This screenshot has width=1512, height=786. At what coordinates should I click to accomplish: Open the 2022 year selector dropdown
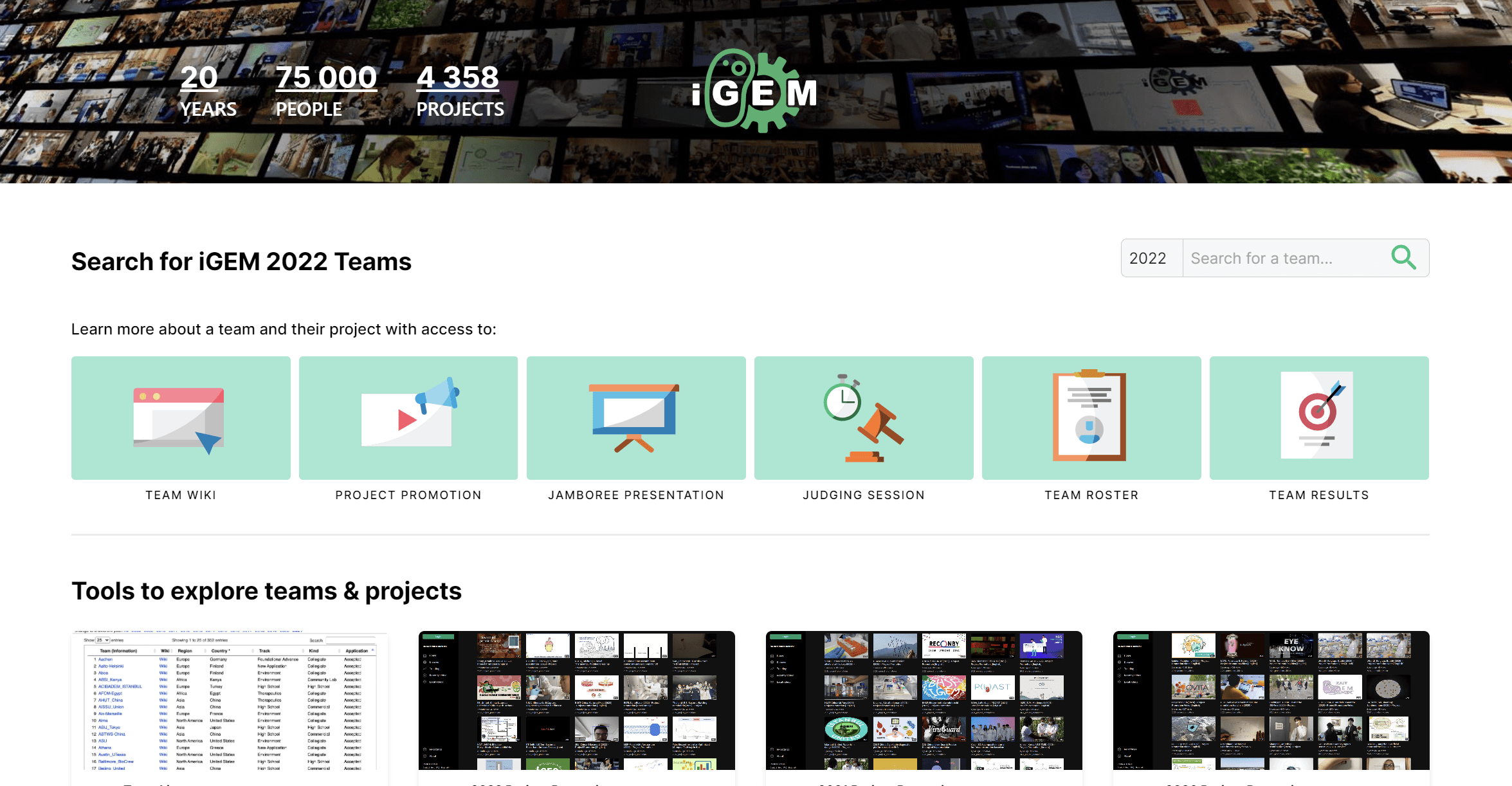[x=1151, y=257]
